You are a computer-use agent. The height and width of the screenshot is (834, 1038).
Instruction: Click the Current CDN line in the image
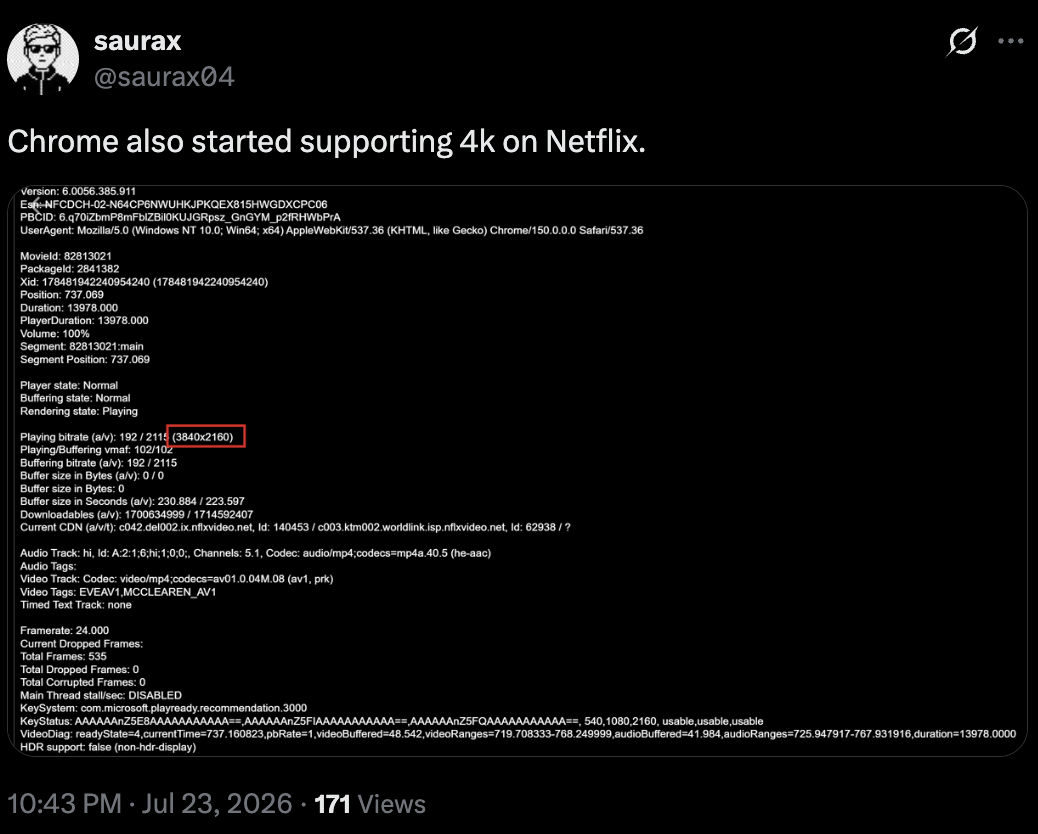[x=295, y=527]
